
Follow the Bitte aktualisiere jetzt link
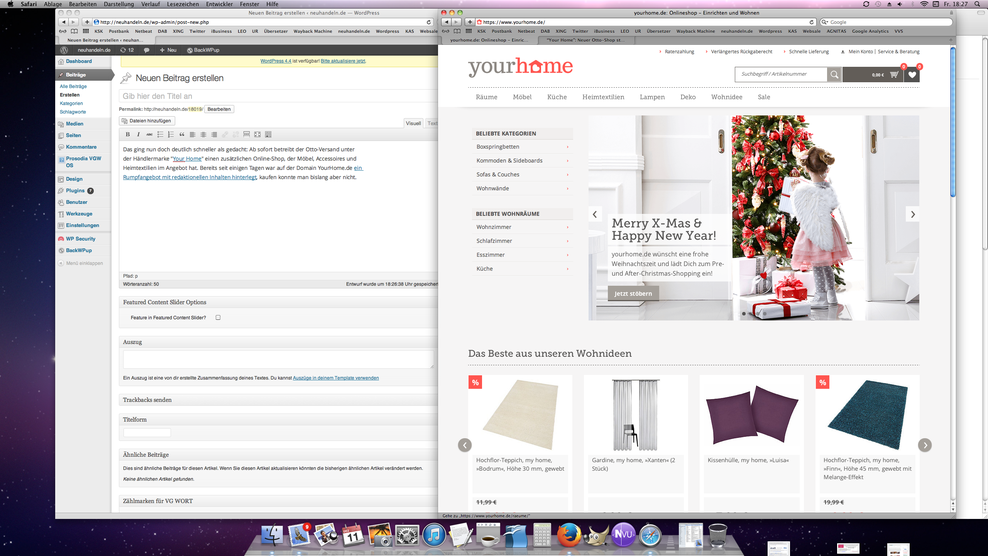click(343, 61)
